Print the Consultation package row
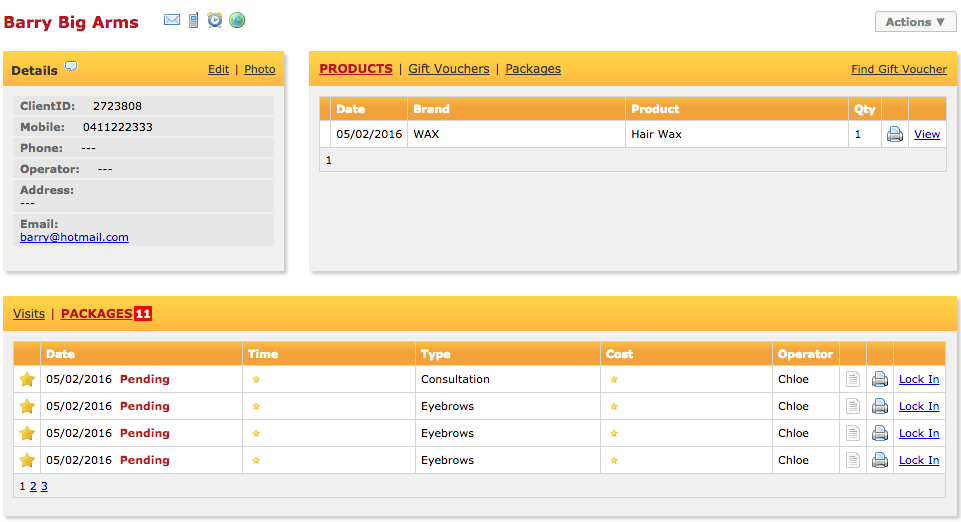 point(880,379)
